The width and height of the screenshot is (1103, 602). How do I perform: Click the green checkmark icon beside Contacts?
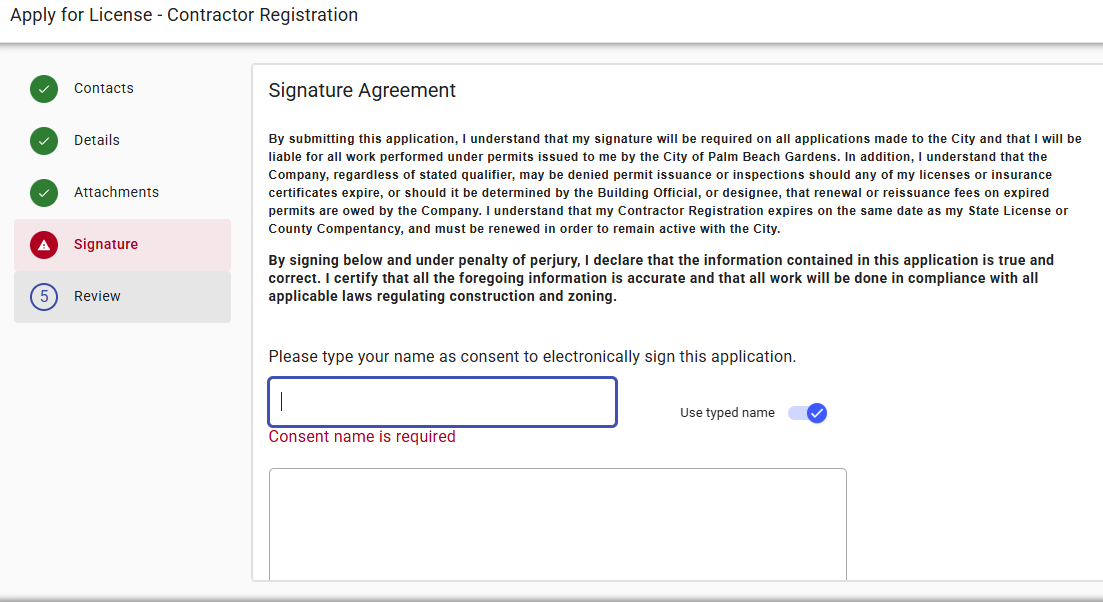coord(44,89)
